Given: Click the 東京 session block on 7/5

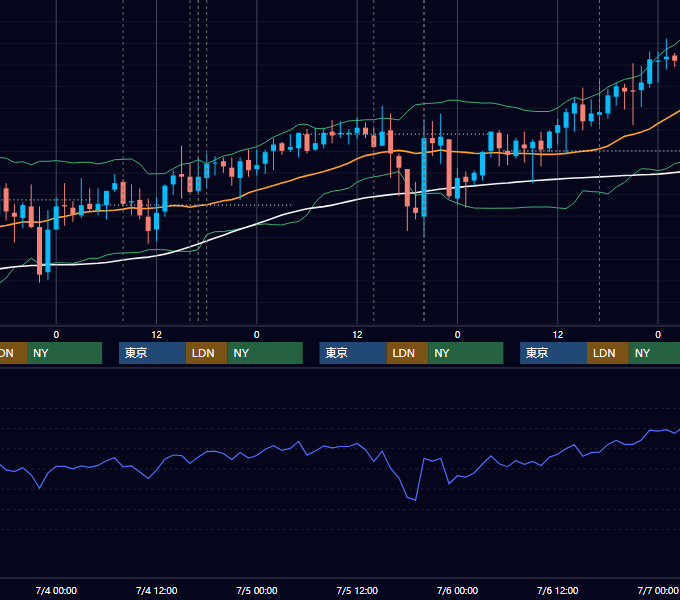Looking at the screenshot, I should [353, 353].
